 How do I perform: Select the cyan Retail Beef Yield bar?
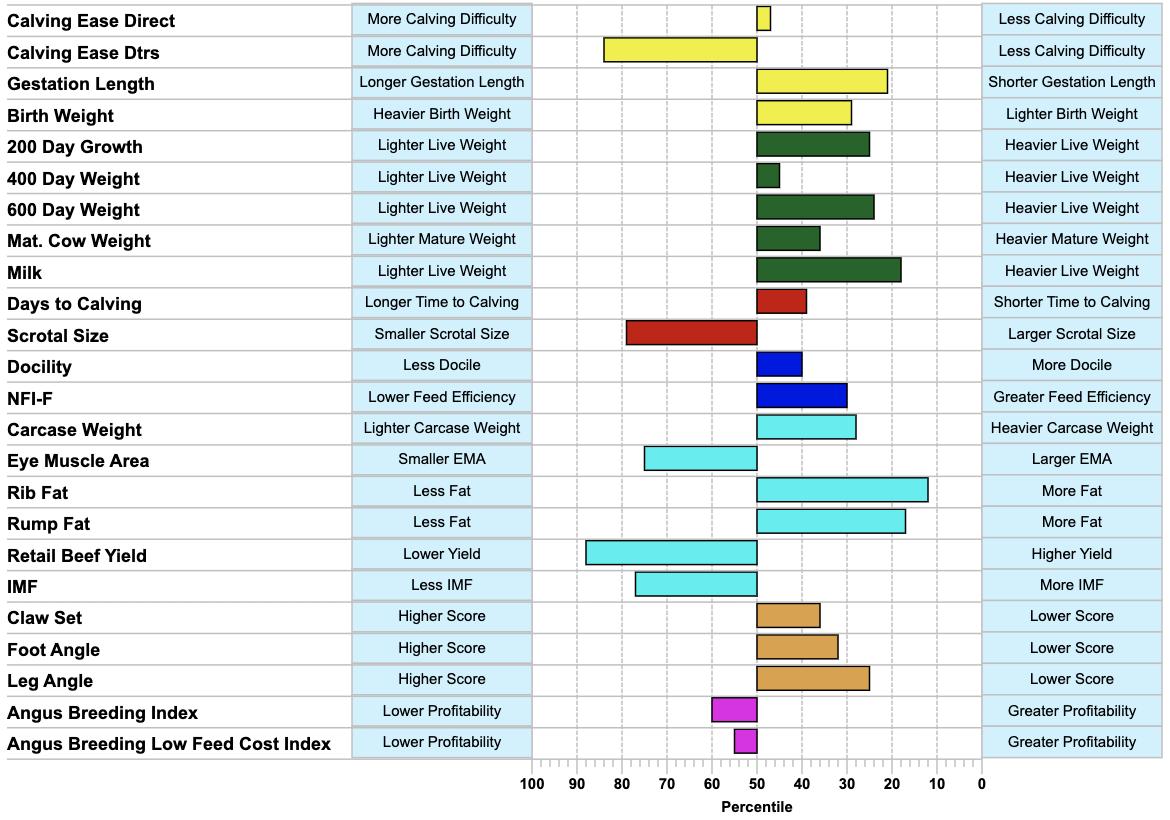tap(672, 553)
